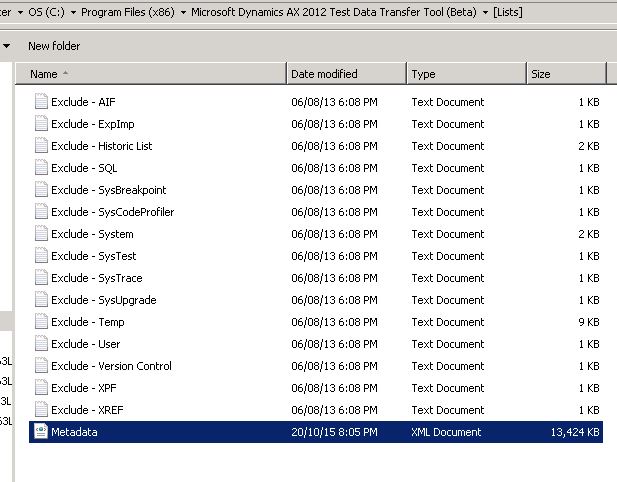Select file name 'Exclude - SysUpgrade'

coord(104,300)
